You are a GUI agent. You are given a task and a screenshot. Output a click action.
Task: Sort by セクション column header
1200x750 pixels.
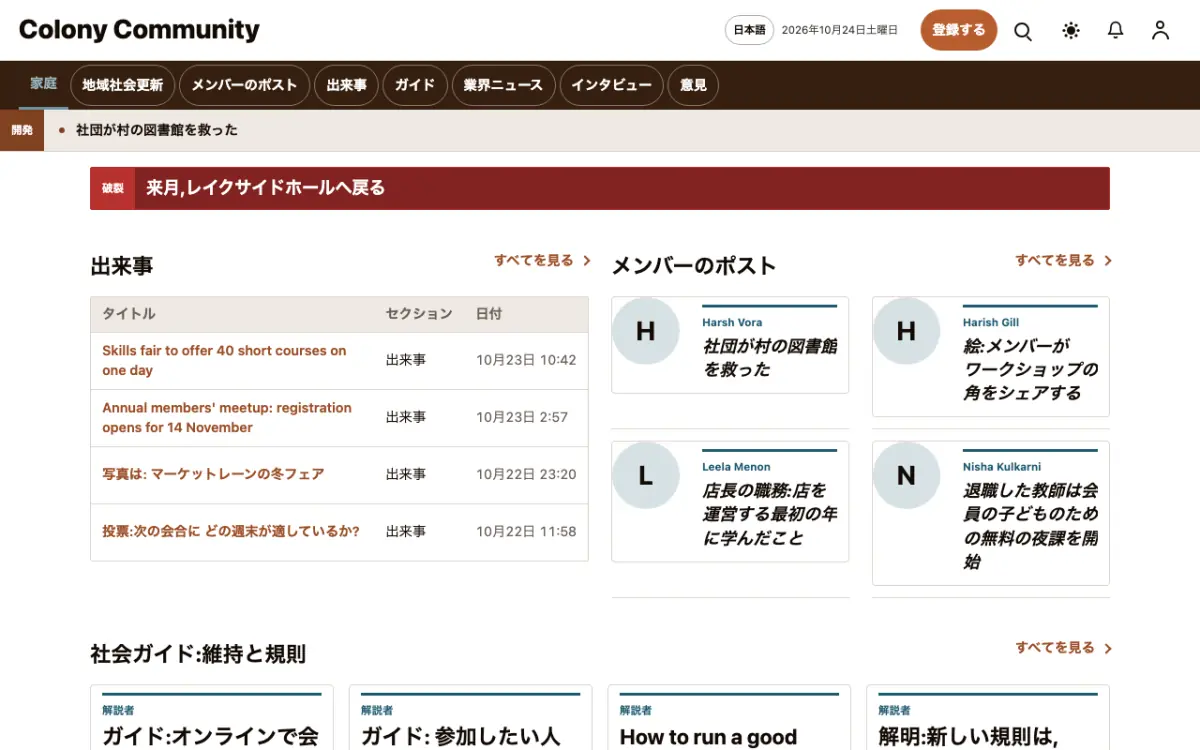click(419, 314)
